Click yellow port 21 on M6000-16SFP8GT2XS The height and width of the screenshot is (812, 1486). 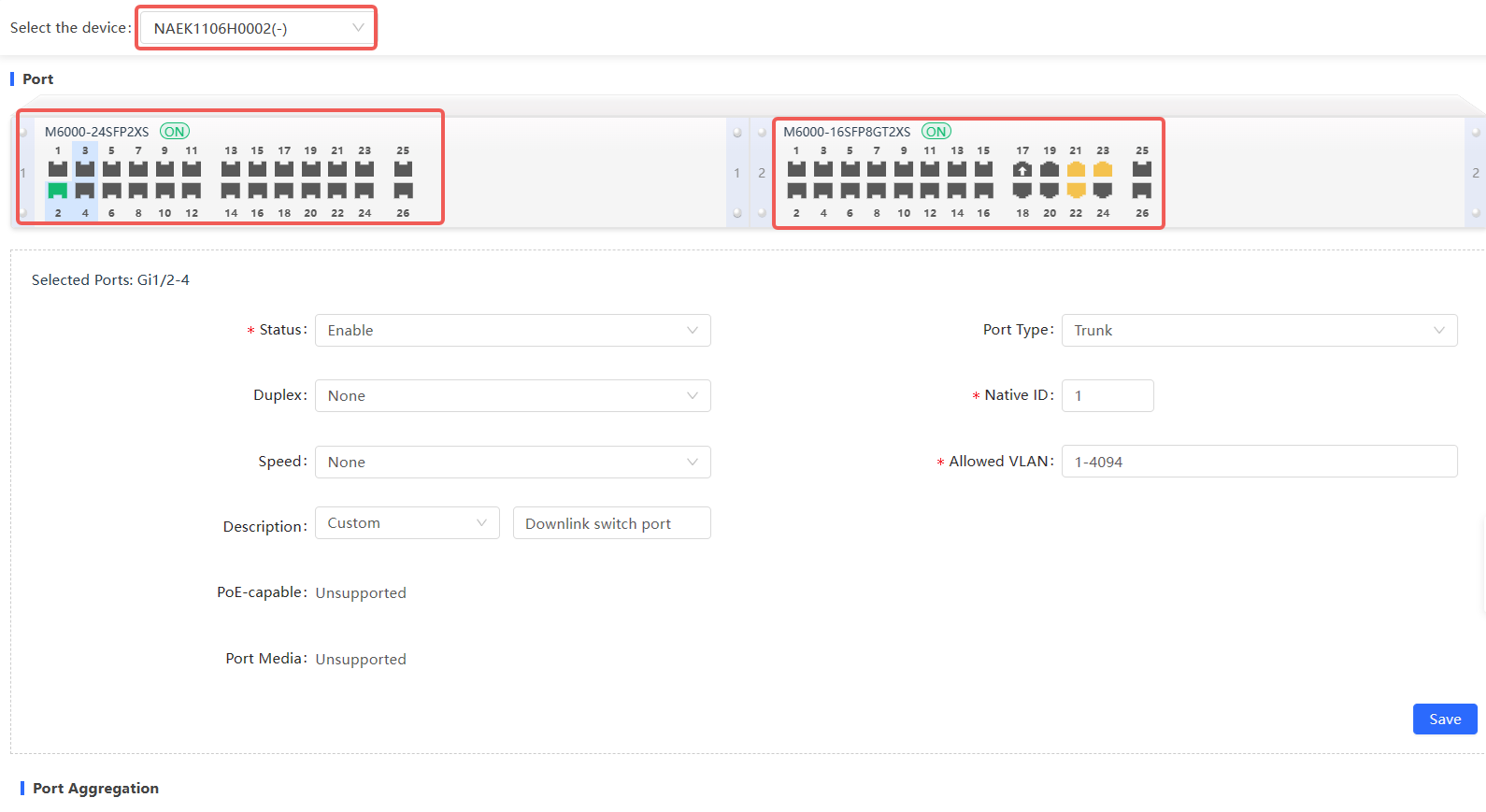pyautogui.click(x=1076, y=169)
